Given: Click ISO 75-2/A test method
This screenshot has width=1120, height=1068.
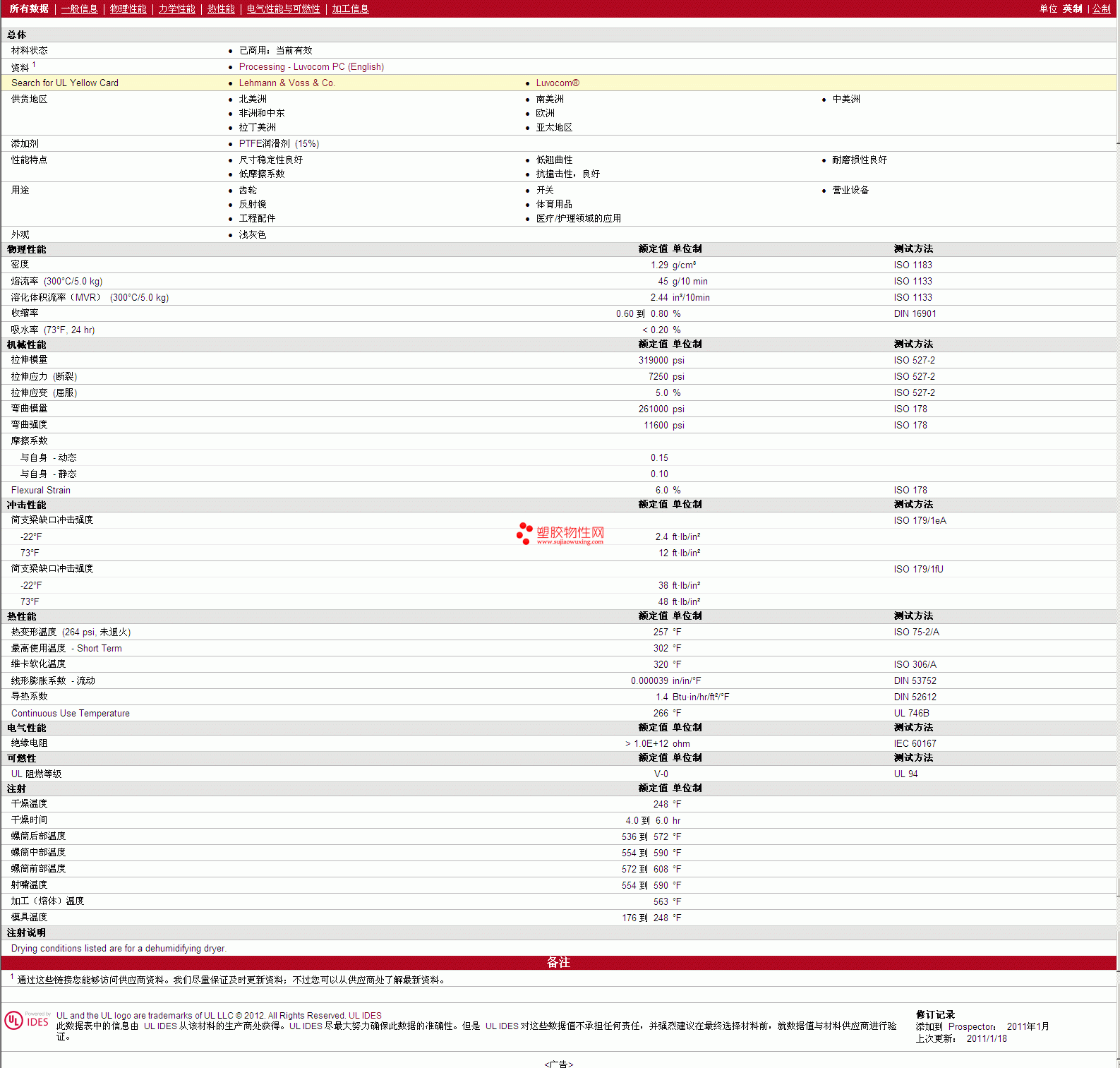Looking at the screenshot, I should 916,632.
